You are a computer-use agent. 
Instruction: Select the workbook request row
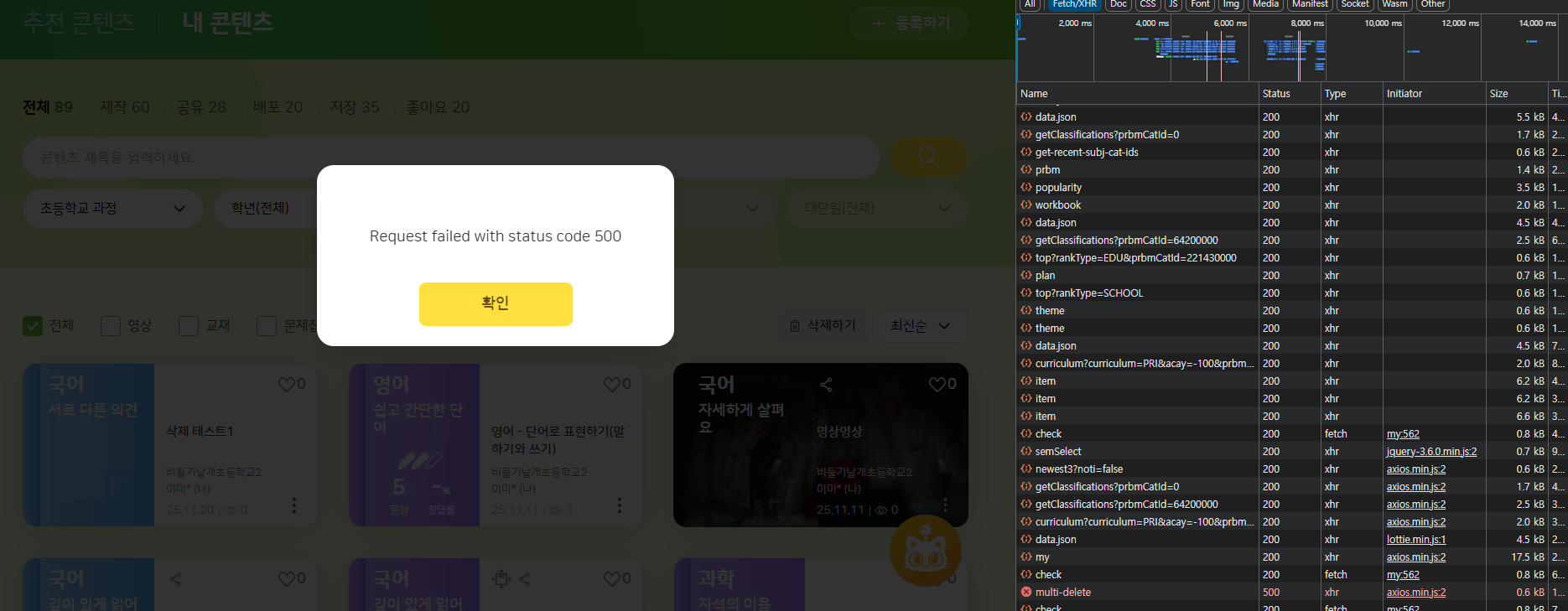pos(1292,205)
